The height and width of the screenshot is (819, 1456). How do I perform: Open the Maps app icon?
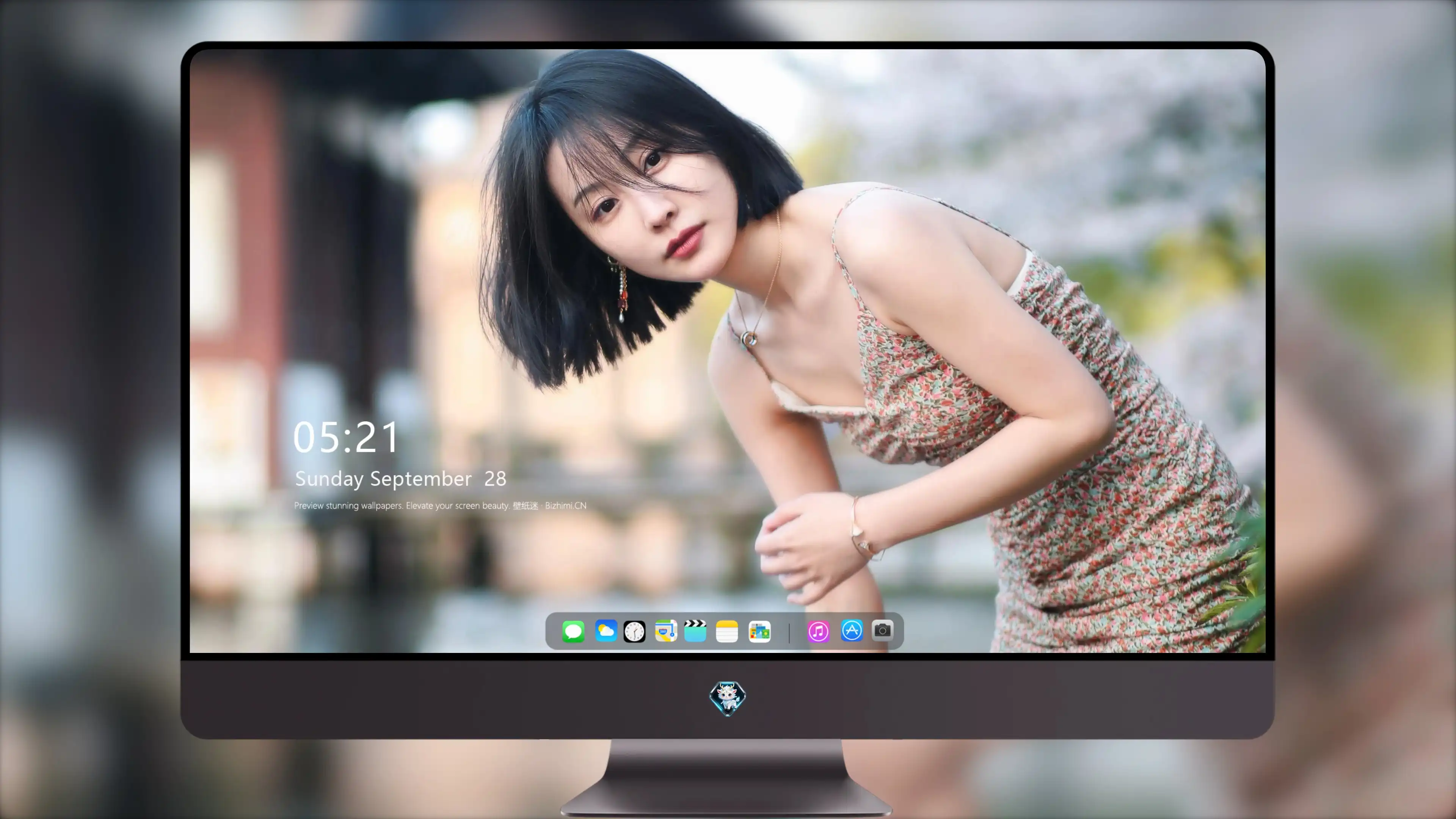[666, 631]
